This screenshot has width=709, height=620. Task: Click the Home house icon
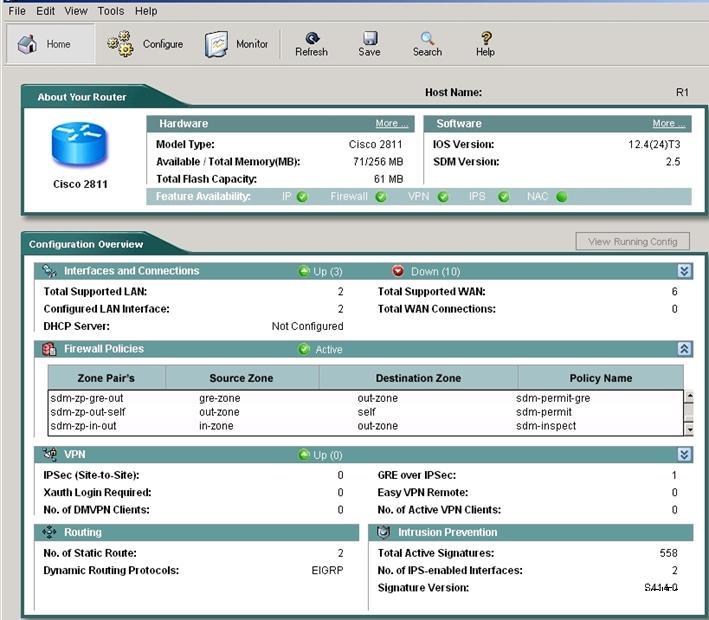pos(27,44)
